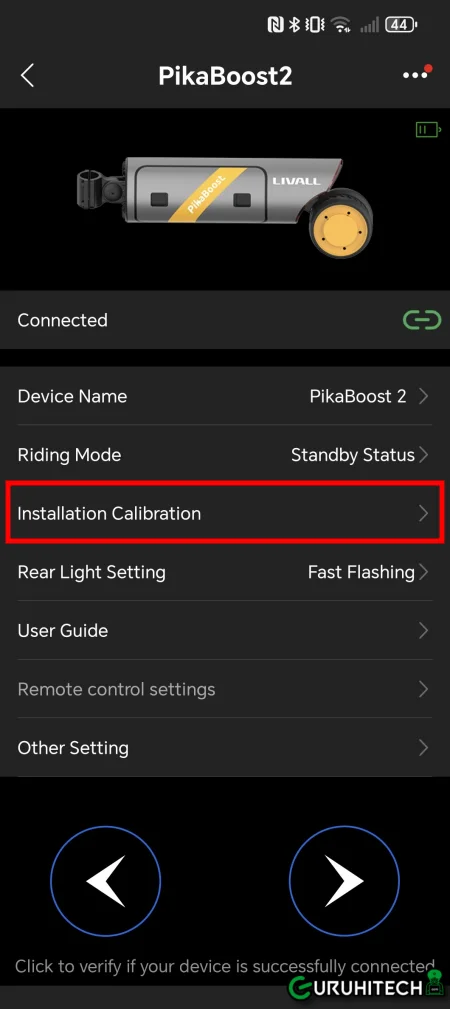
Task: Expand the Riding Mode chevron
Action: point(423,454)
